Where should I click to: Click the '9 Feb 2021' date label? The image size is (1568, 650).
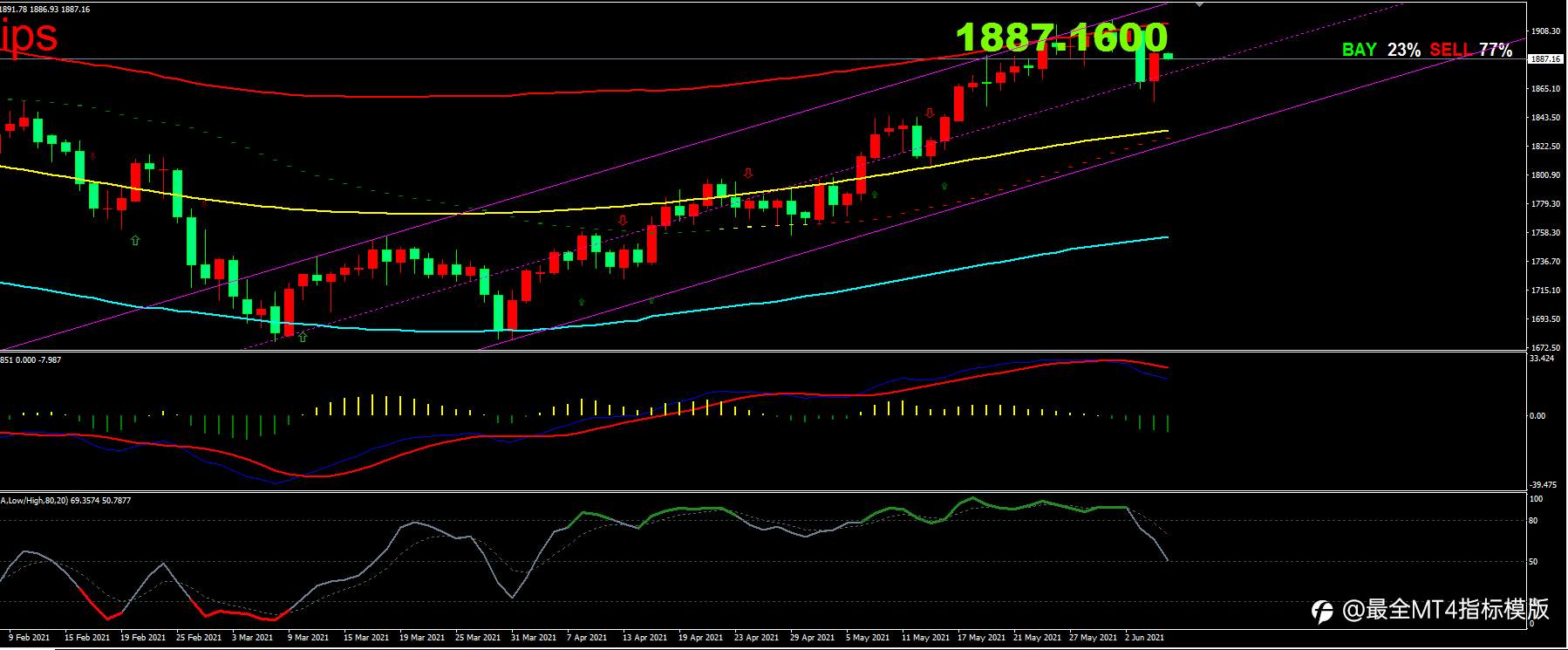pyautogui.click(x=29, y=638)
